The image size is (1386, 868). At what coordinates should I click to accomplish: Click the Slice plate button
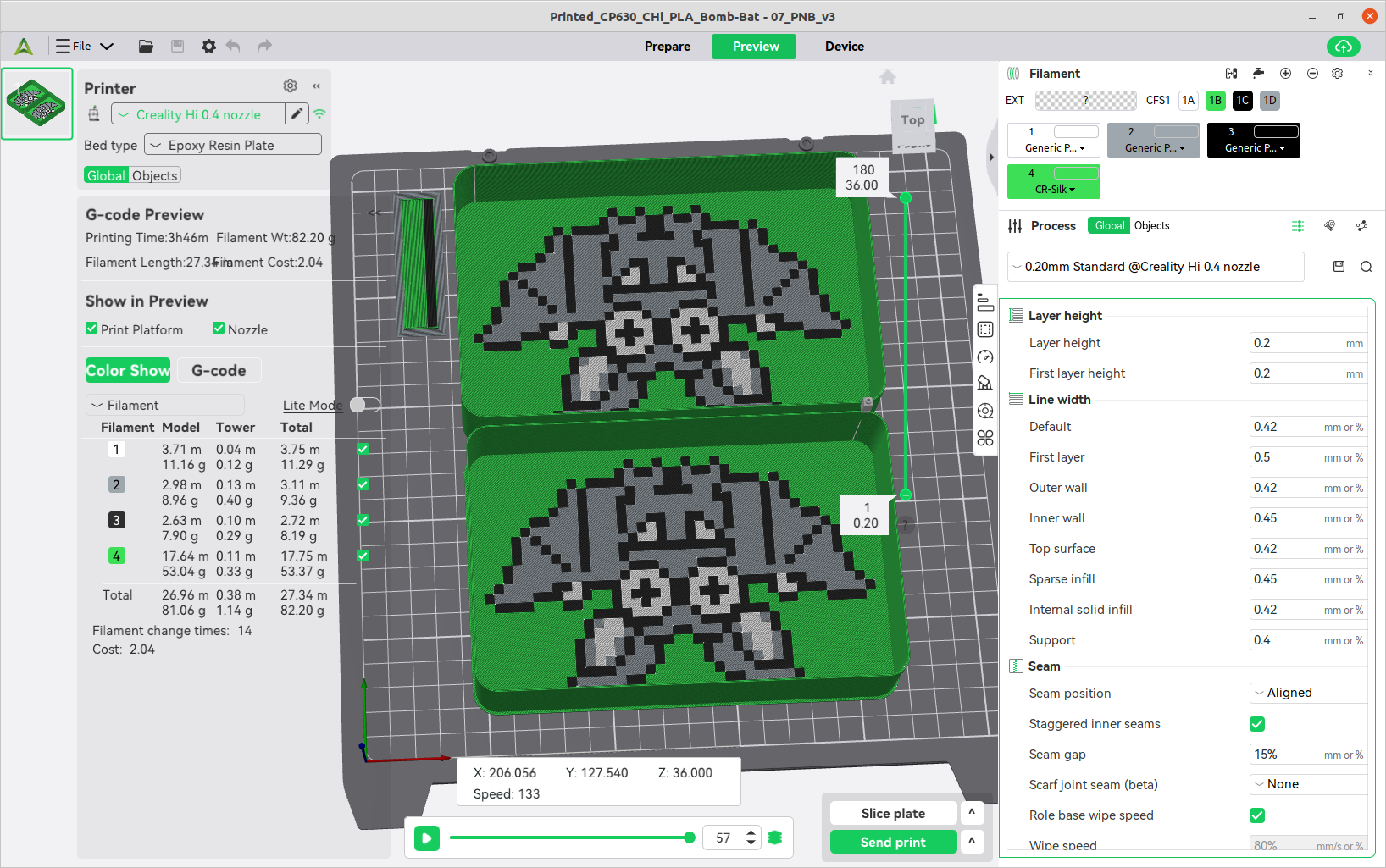click(893, 814)
